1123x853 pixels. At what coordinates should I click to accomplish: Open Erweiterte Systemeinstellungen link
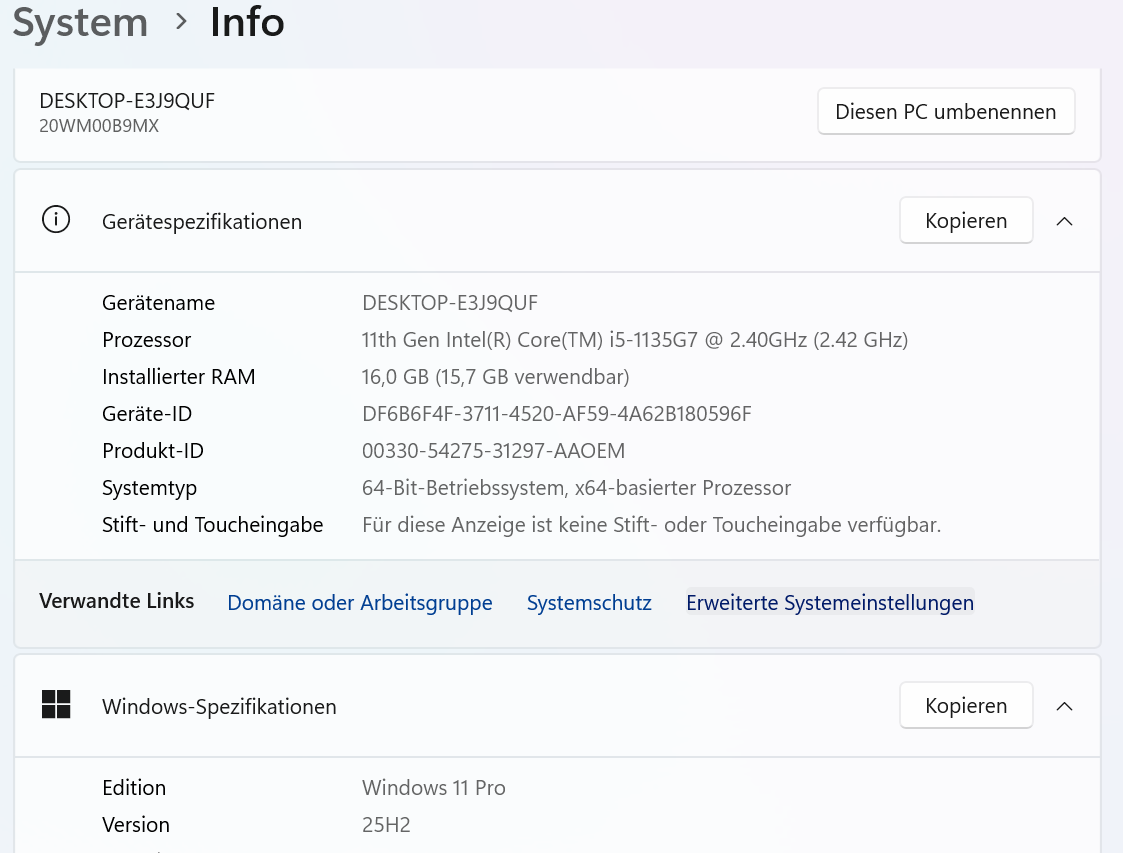point(830,603)
